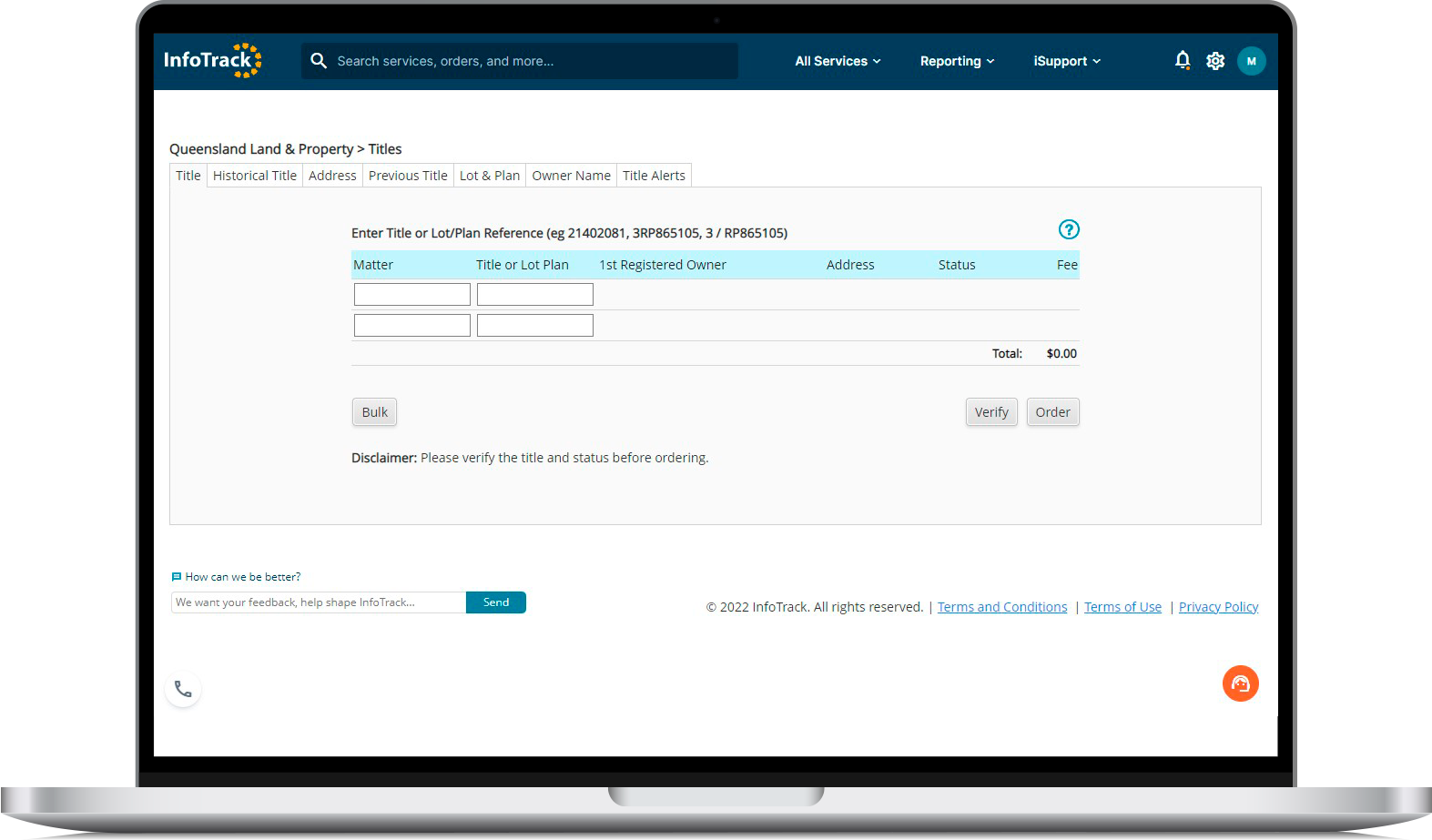Click the Verify button
This screenshot has width=1432, height=840.
(991, 412)
